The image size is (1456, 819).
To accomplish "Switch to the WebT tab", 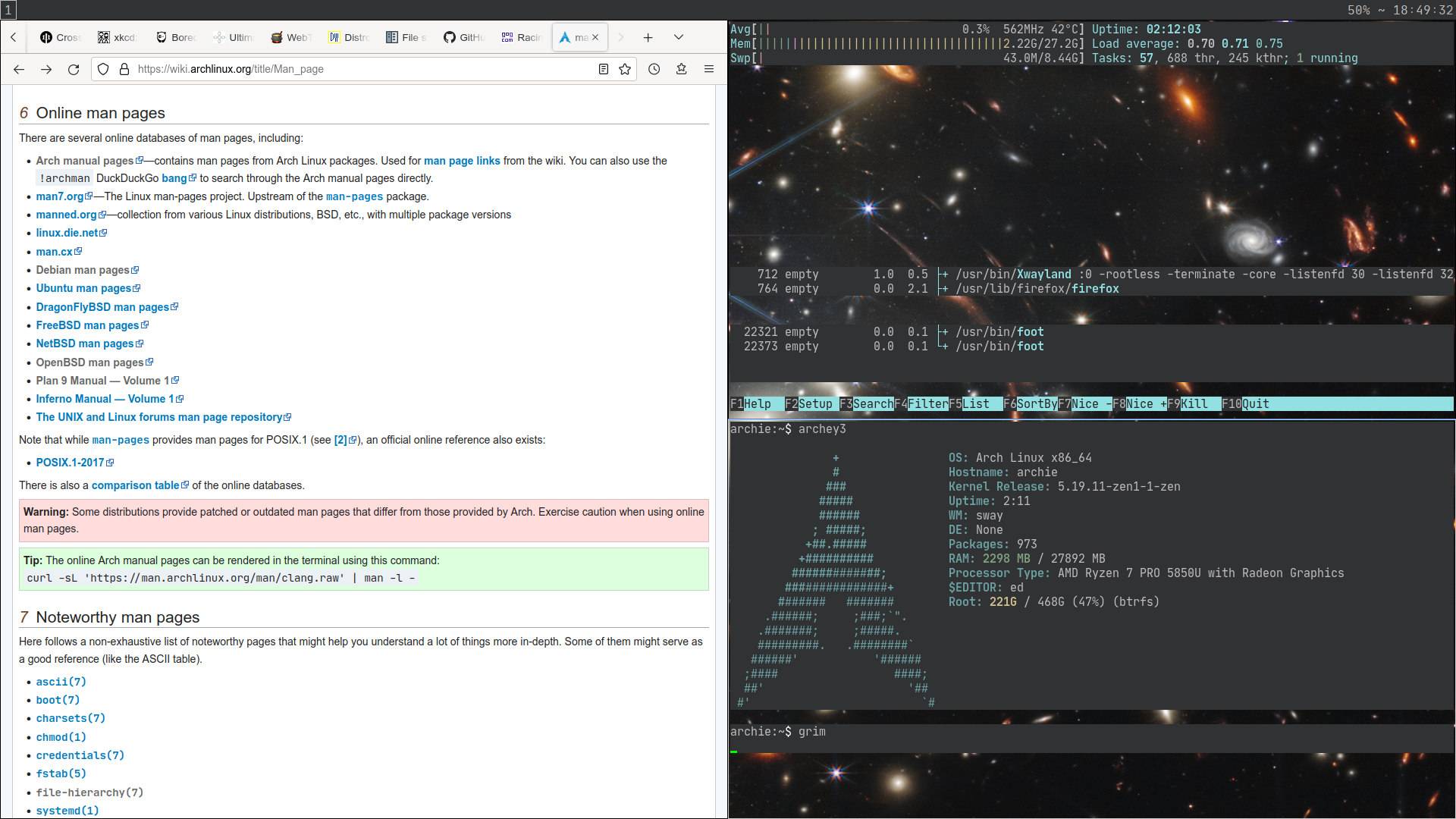I will (290, 37).
